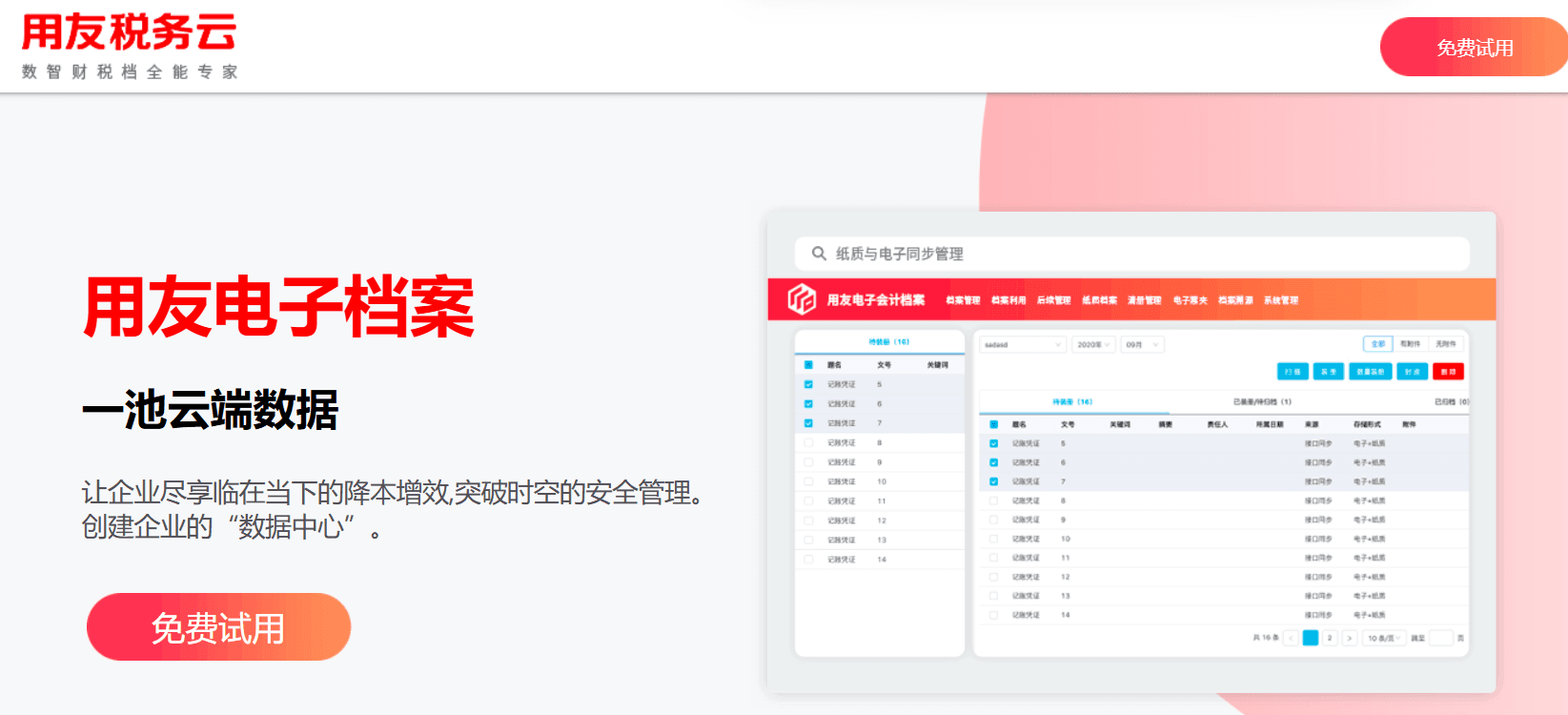Screen dimensions: 1568x715
Task: Click the 责任人 column header
Action: tap(1217, 424)
